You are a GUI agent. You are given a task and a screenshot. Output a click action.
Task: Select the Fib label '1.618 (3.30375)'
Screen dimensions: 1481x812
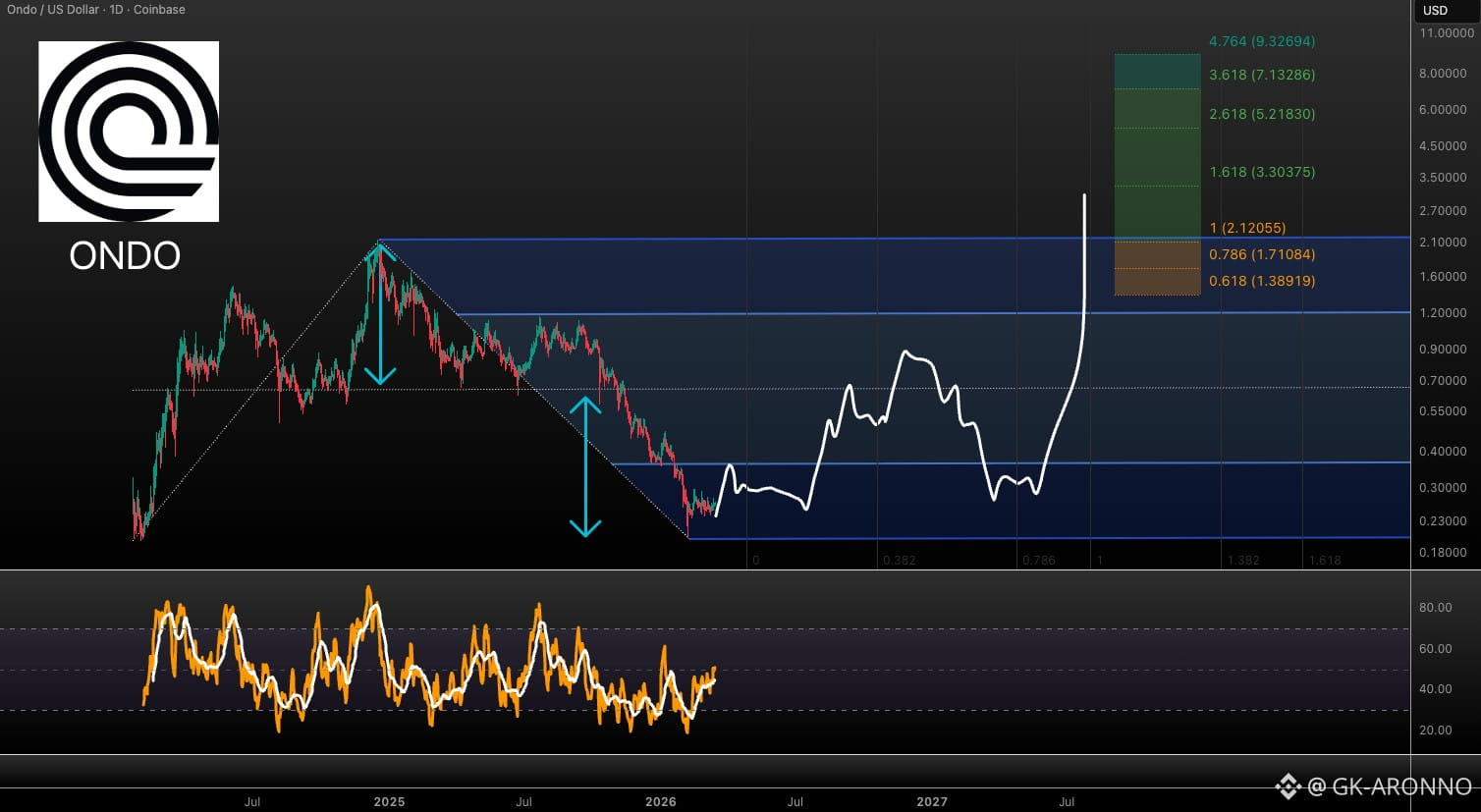[x=1262, y=172]
